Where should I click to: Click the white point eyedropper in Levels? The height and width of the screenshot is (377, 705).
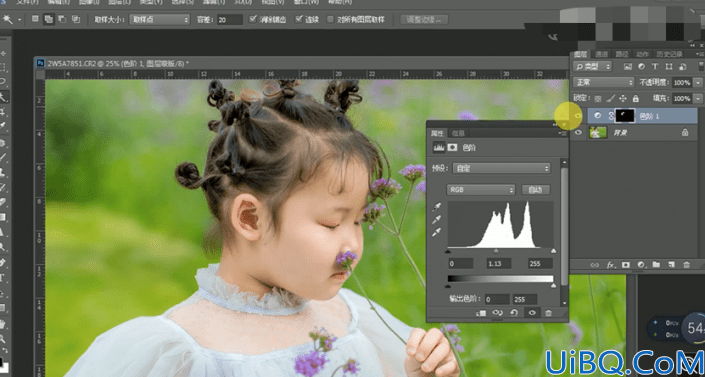pos(437,233)
